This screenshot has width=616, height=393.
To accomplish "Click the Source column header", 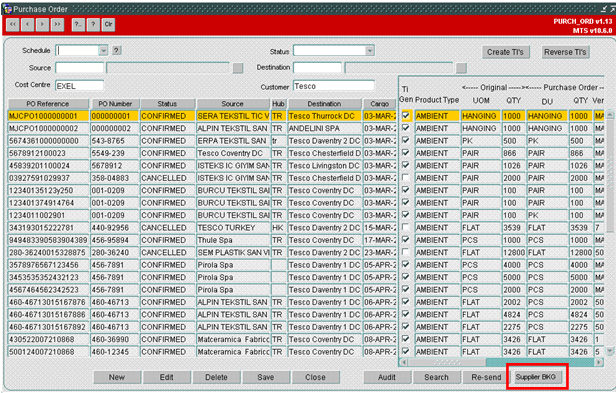I will pyautogui.click(x=233, y=104).
